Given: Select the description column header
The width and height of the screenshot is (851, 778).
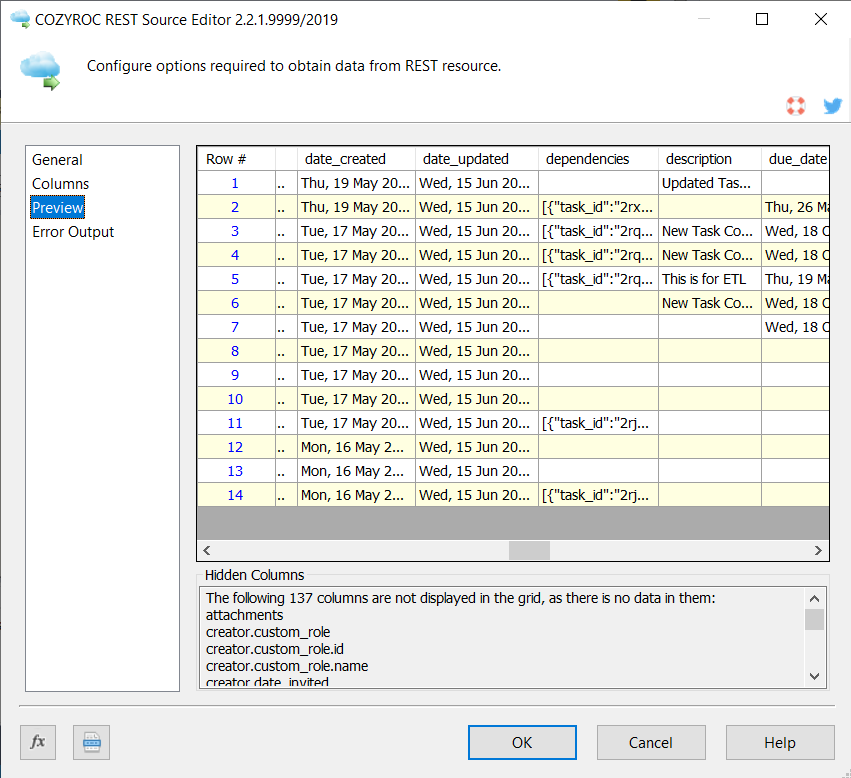Looking at the screenshot, I should pos(708,158).
